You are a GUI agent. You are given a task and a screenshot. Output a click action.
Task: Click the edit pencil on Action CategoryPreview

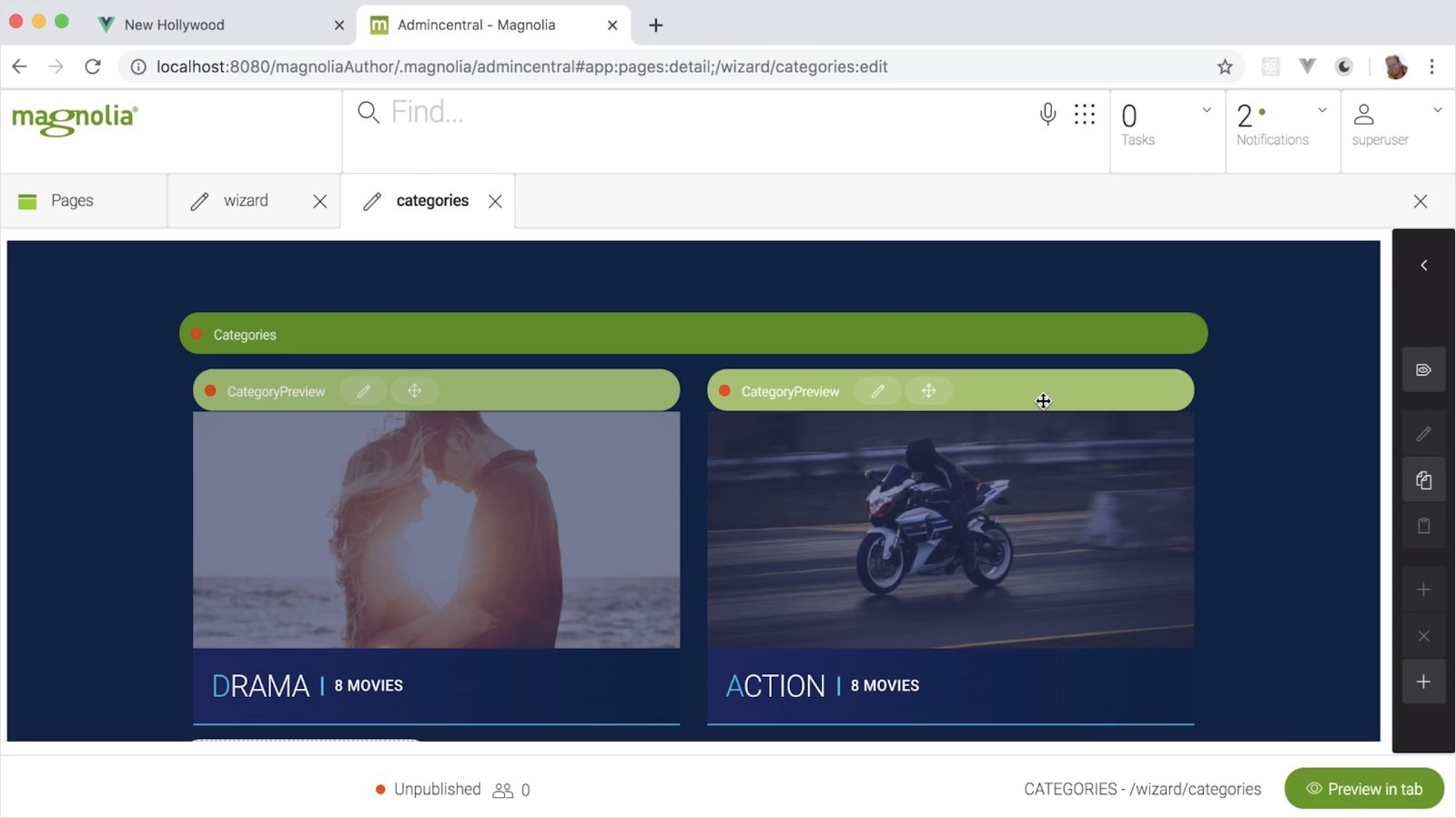coord(877,391)
